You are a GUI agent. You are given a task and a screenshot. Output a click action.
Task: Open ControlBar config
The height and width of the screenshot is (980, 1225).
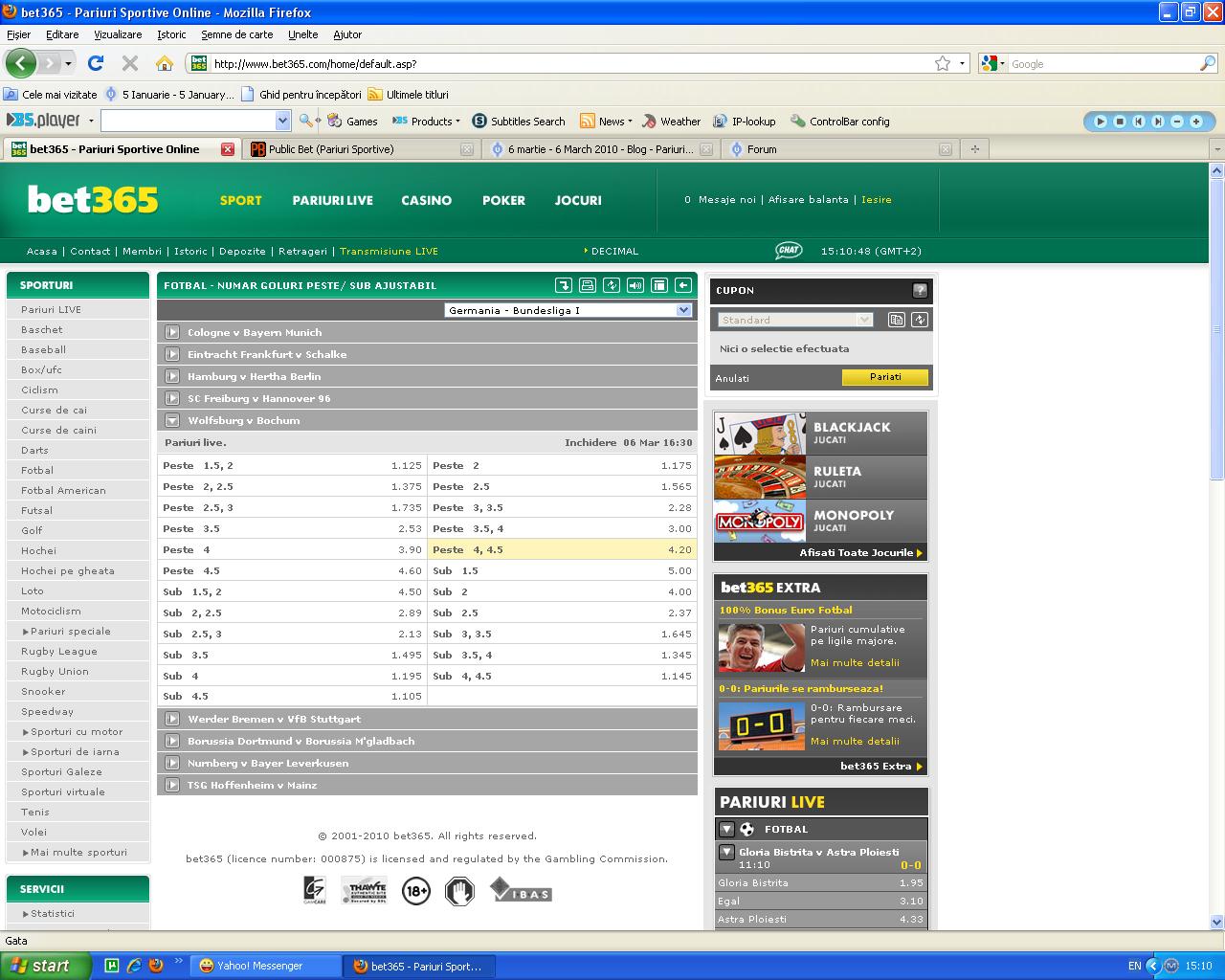click(840, 122)
